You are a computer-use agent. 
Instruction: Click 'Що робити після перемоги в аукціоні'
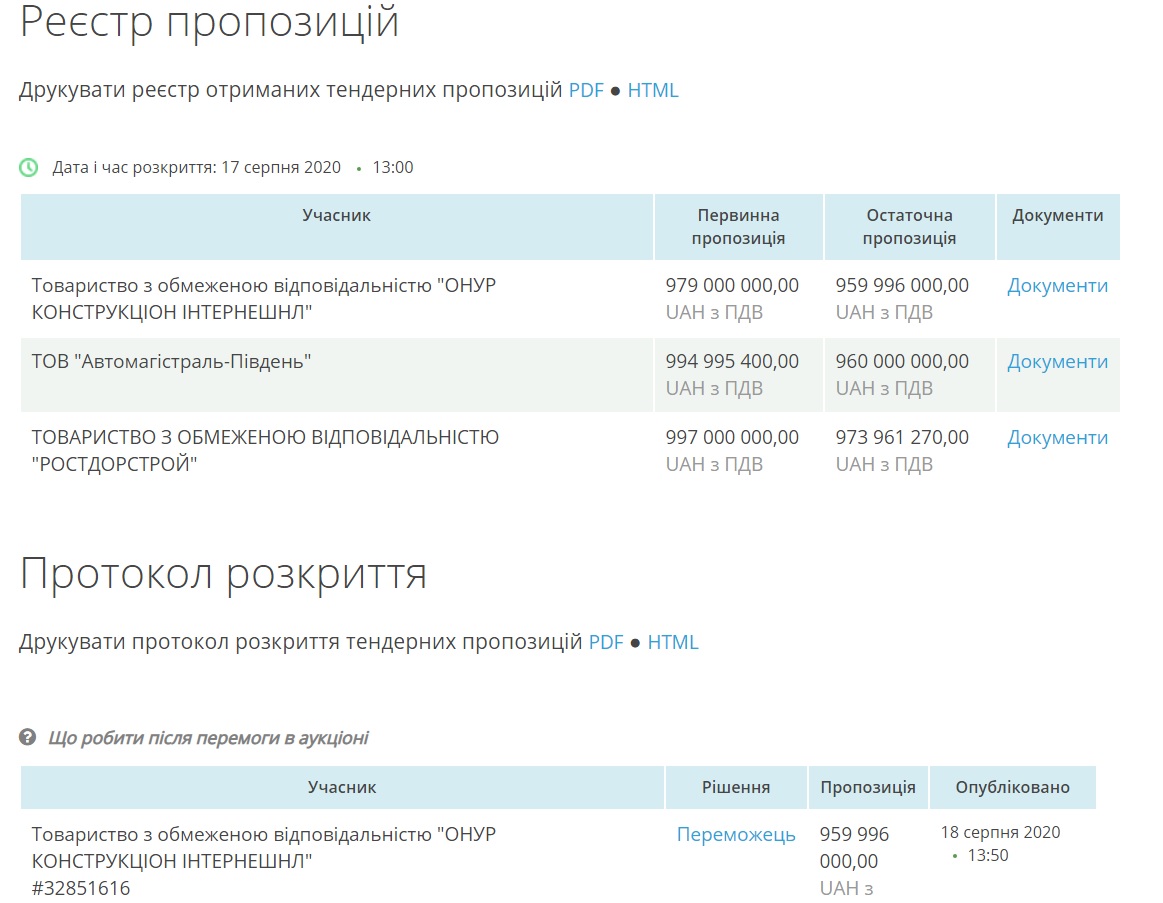pos(208,738)
